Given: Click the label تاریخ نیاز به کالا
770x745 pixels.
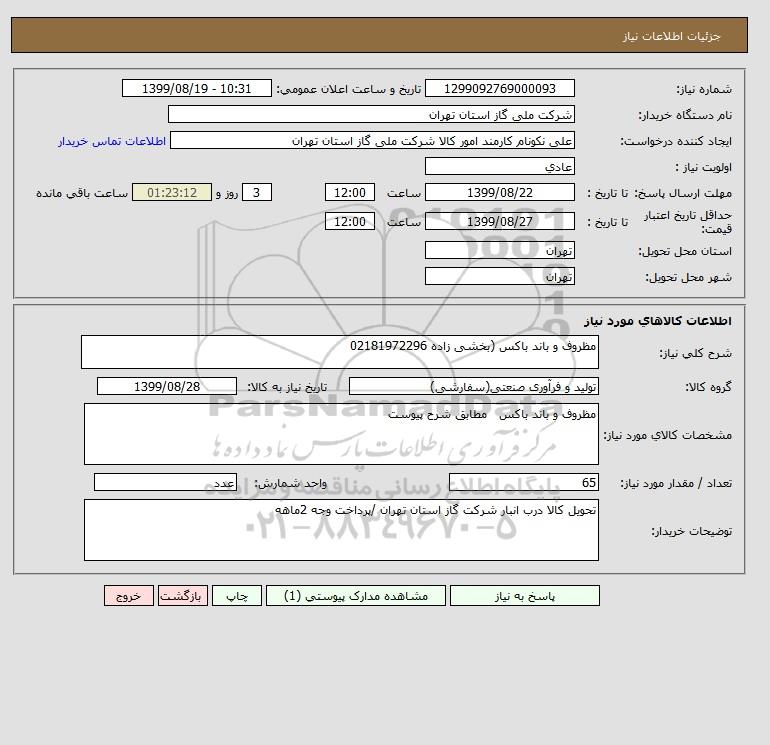Looking at the screenshot, I should pyautogui.click(x=287, y=387).
